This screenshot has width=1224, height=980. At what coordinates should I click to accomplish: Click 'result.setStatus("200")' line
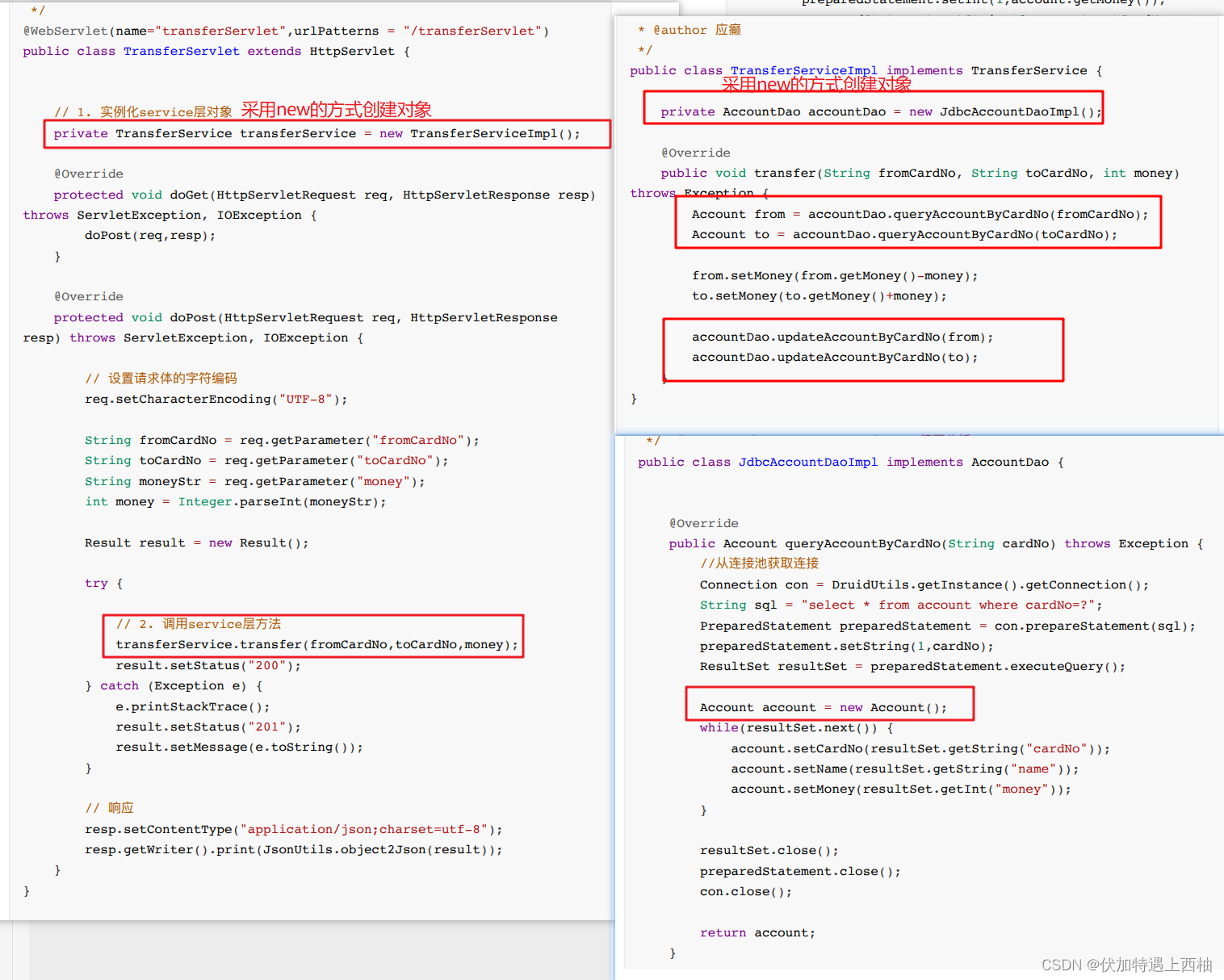pos(208,665)
